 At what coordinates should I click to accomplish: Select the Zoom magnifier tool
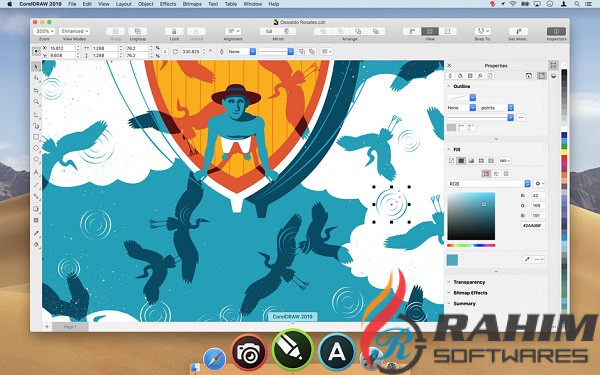click(x=36, y=102)
